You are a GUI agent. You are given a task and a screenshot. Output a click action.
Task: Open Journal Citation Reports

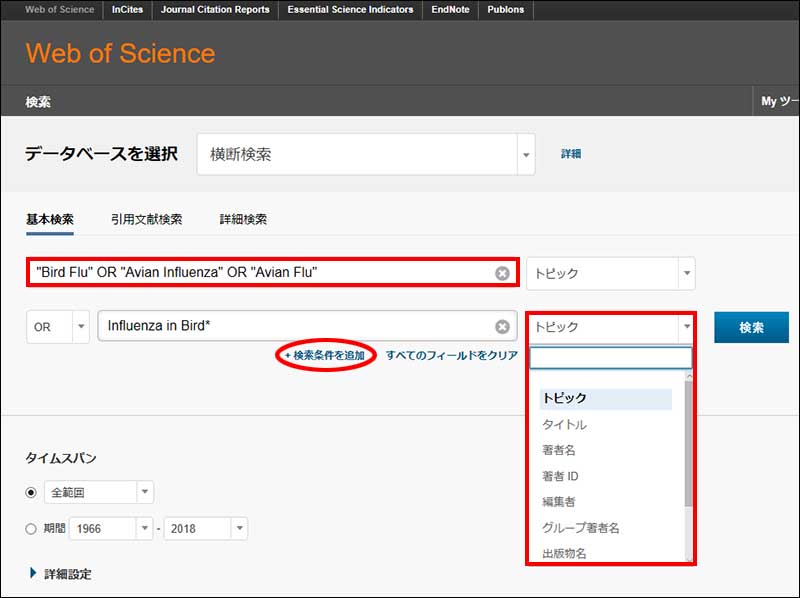215,10
